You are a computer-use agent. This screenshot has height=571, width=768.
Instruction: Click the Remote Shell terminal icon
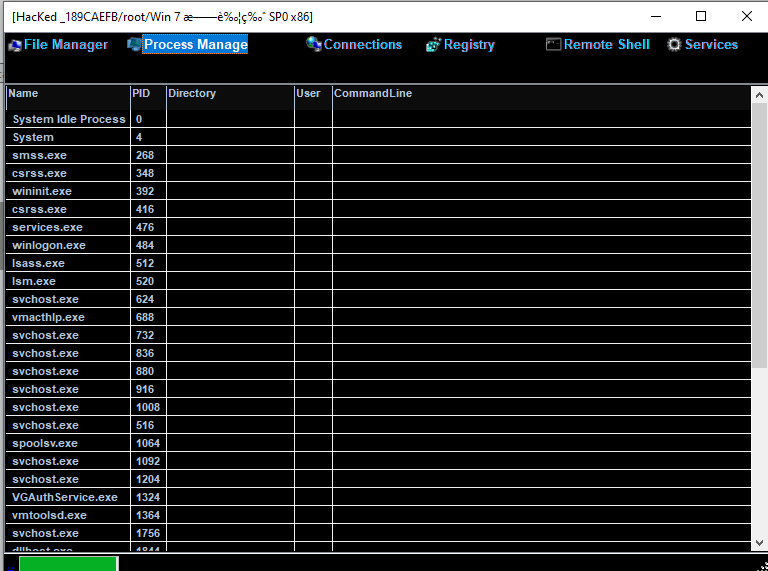(x=554, y=45)
